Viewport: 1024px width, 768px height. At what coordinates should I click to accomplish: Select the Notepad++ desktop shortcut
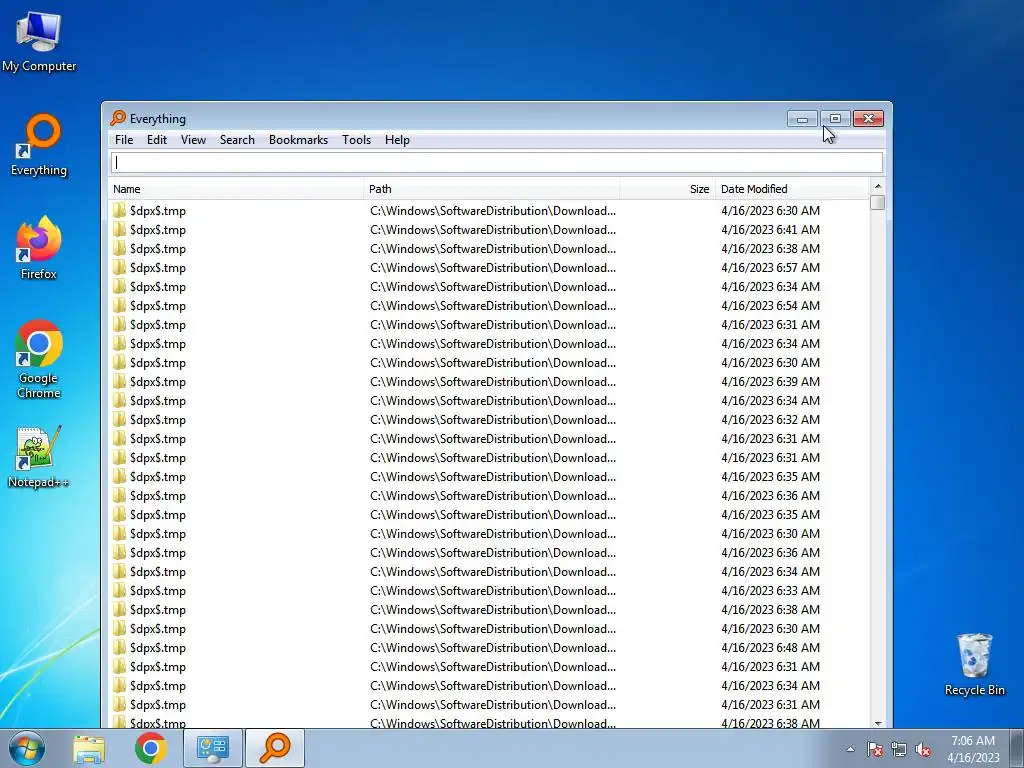(x=39, y=457)
